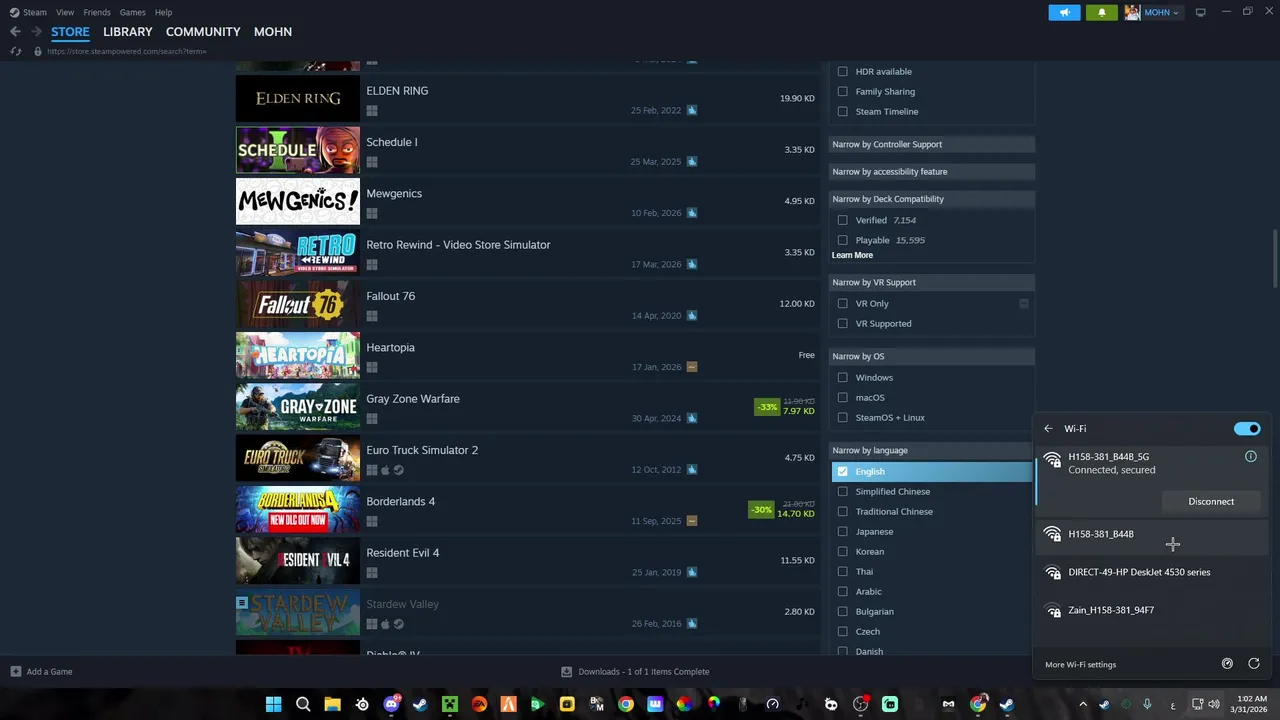Image resolution: width=1280 pixels, height=720 pixels.
Task: Go forward with Steam's forward arrow
Action: (36, 32)
